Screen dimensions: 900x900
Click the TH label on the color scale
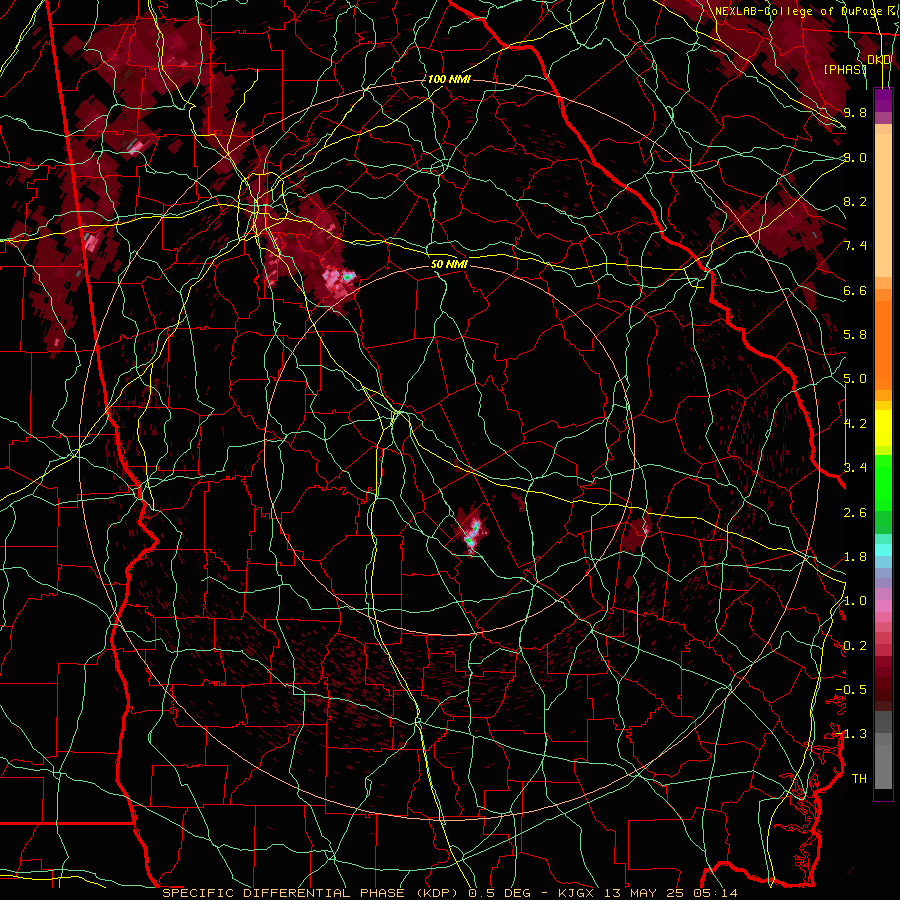(859, 779)
